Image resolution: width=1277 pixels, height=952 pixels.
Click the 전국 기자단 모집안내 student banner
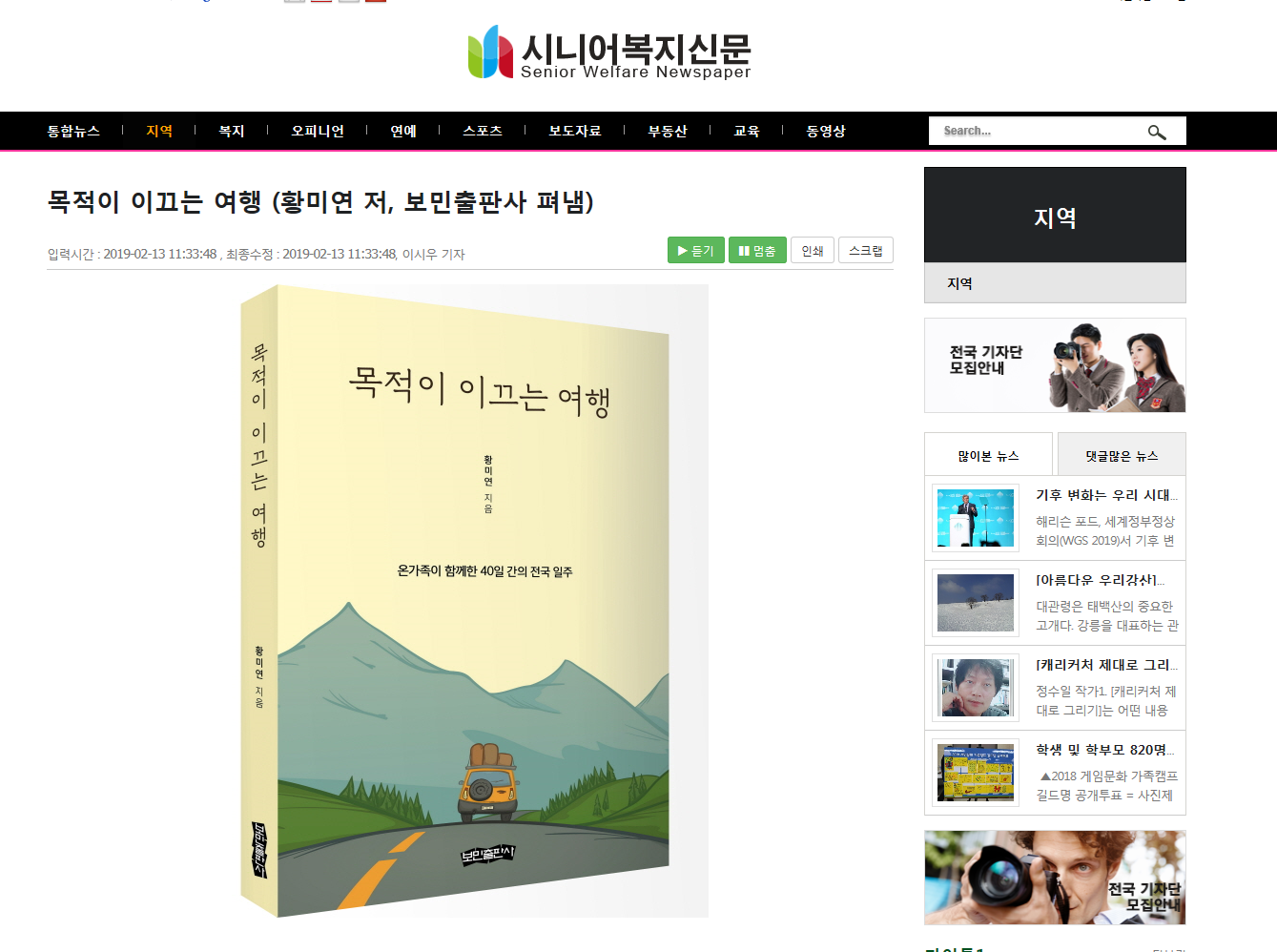click(x=1055, y=365)
